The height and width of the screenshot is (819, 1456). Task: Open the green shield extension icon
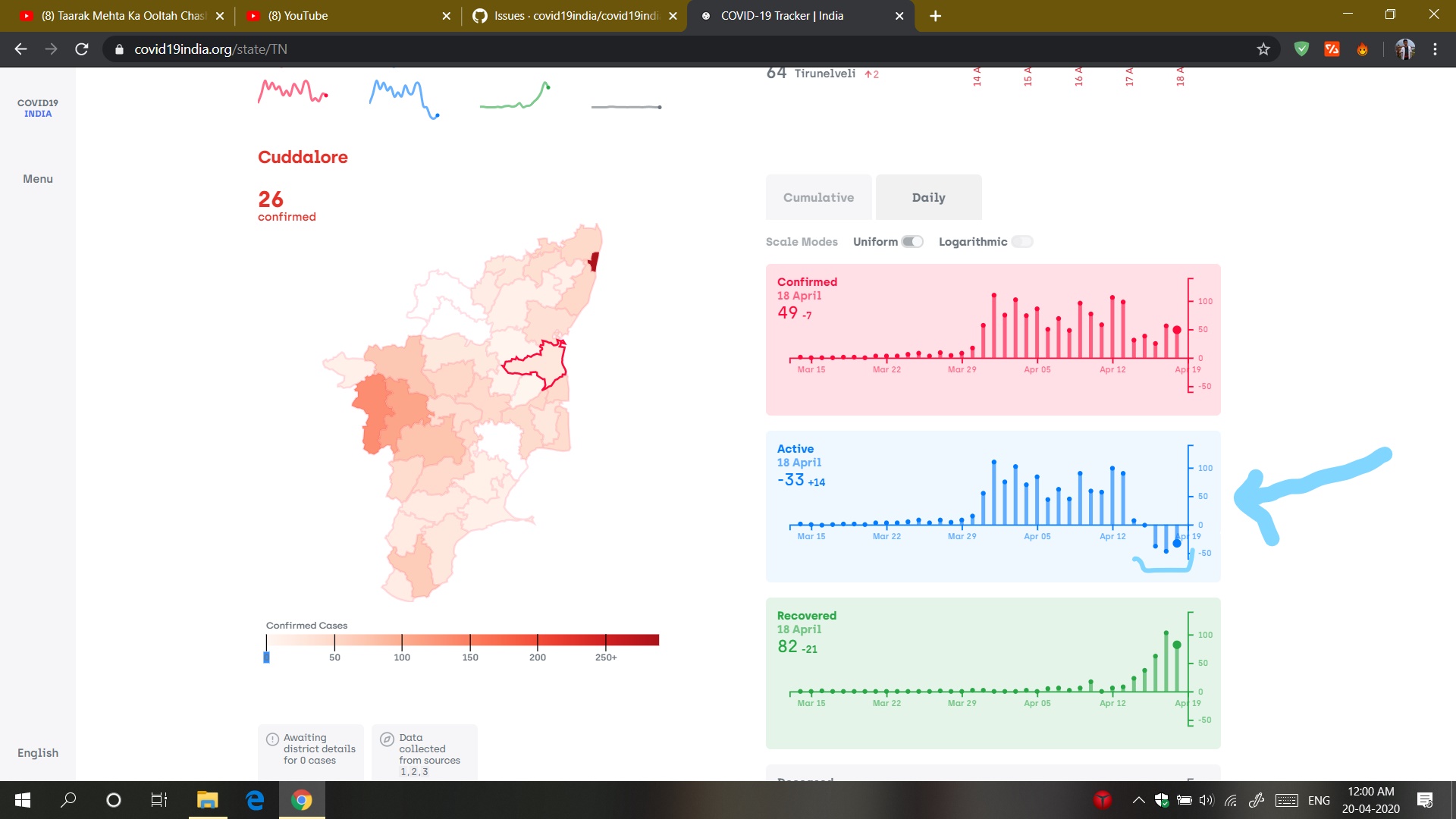[x=1302, y=49]
